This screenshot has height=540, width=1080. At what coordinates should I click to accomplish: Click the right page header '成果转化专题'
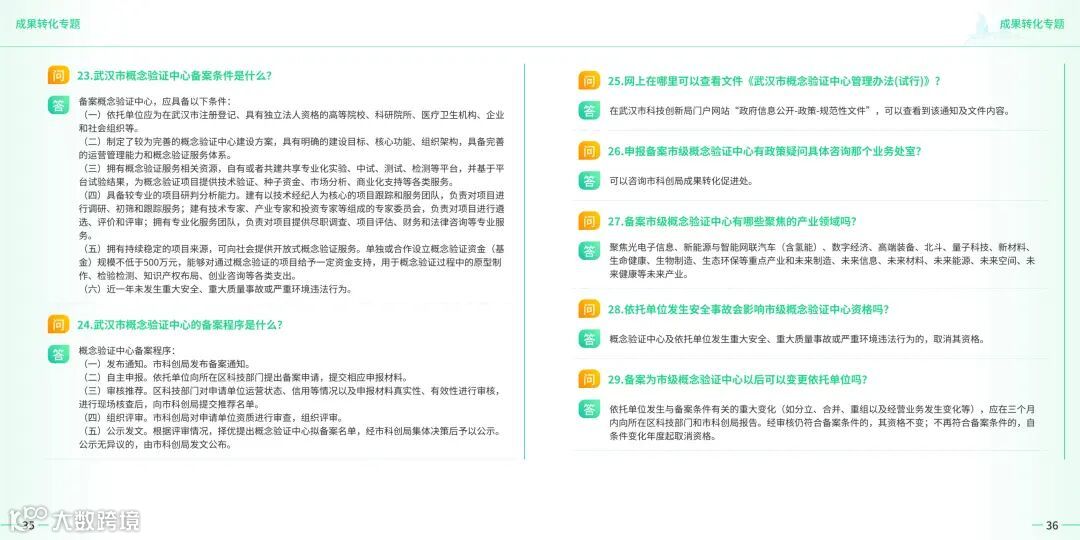pos(1032,23)
